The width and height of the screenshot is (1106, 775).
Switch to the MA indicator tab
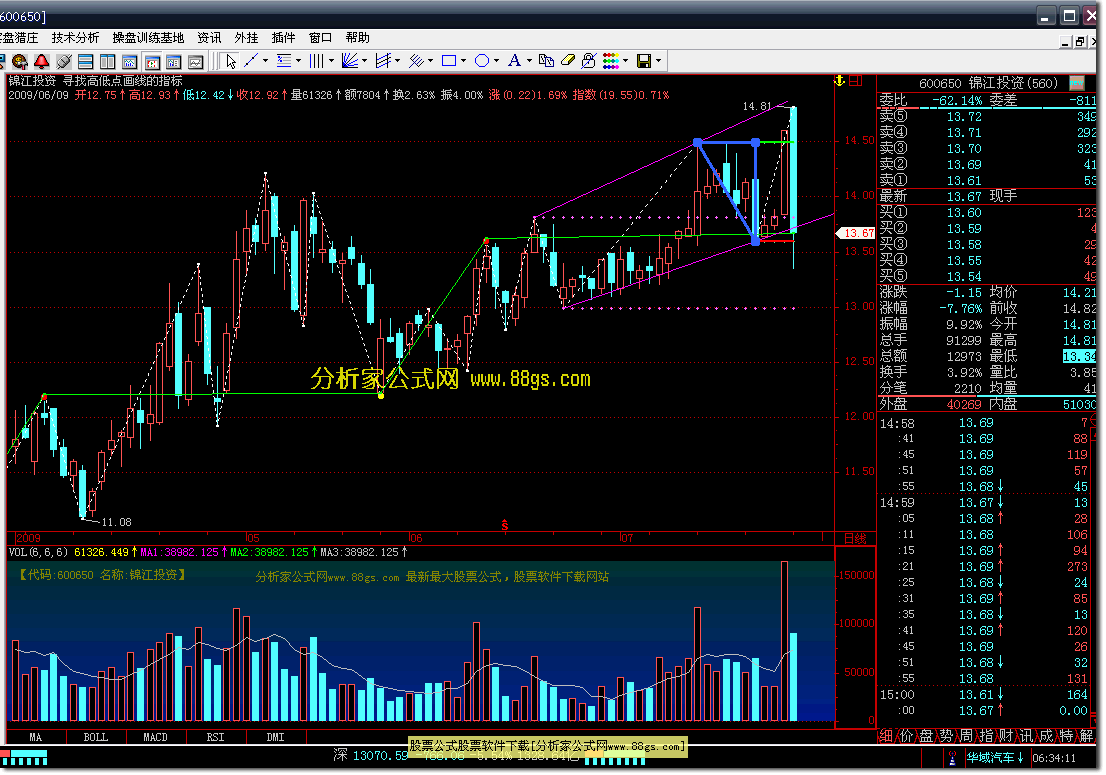click(36, 738)
